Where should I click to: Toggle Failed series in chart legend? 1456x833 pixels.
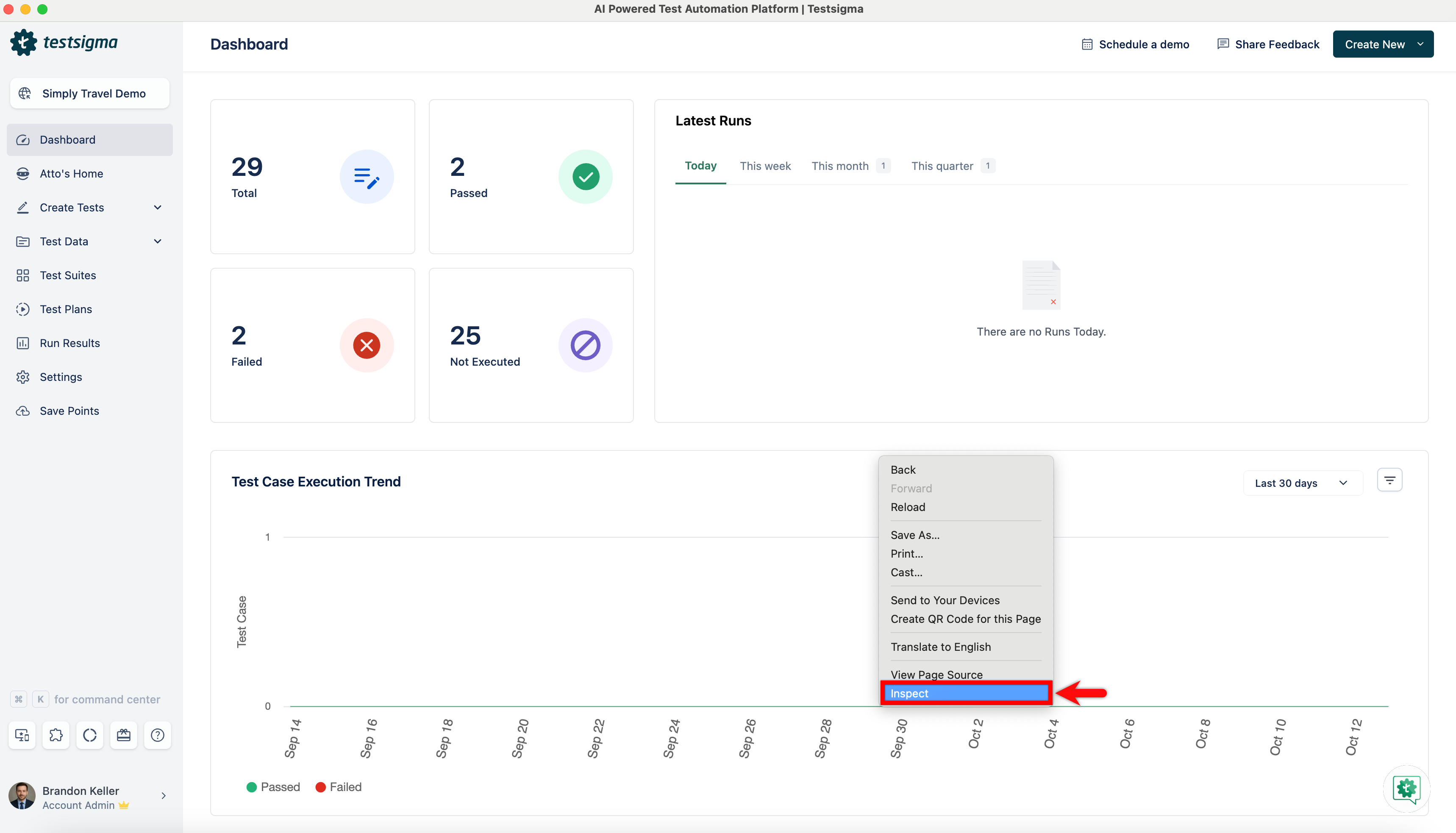coord(338,787)
